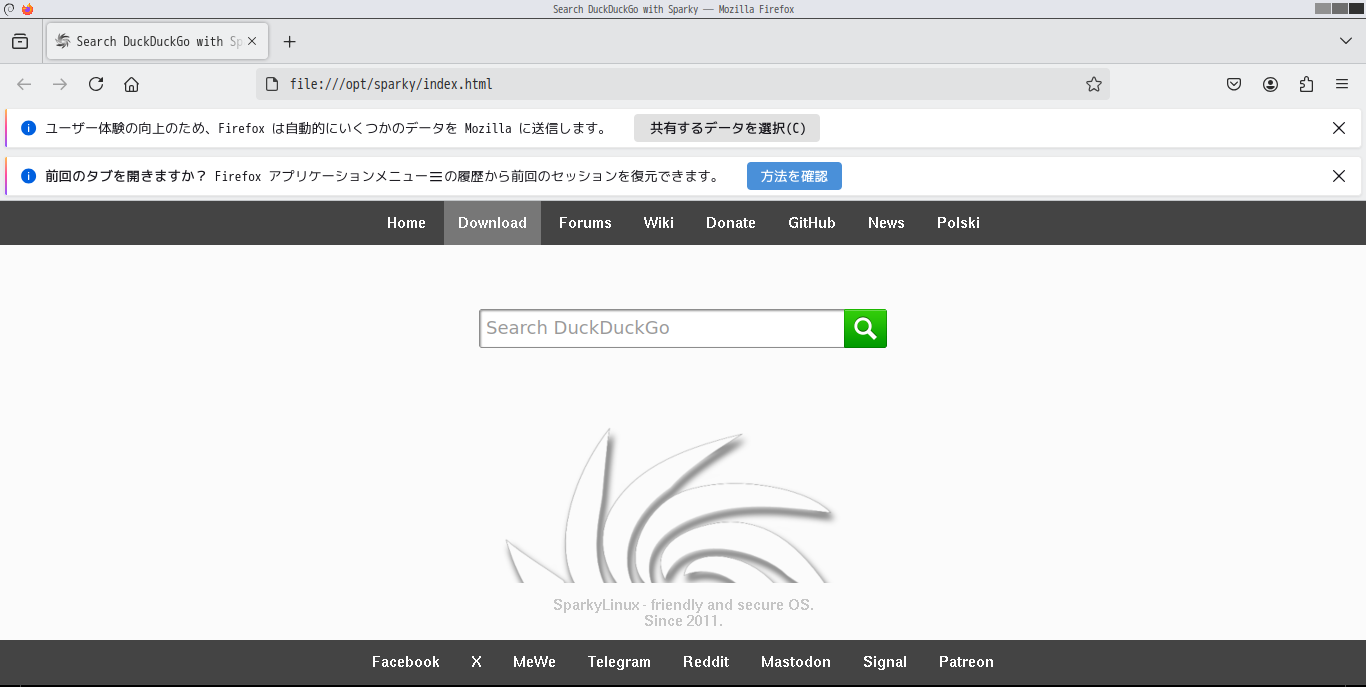Click the info icon on data sharing notification
The image size is (1366, 687).
pos(28,128)
